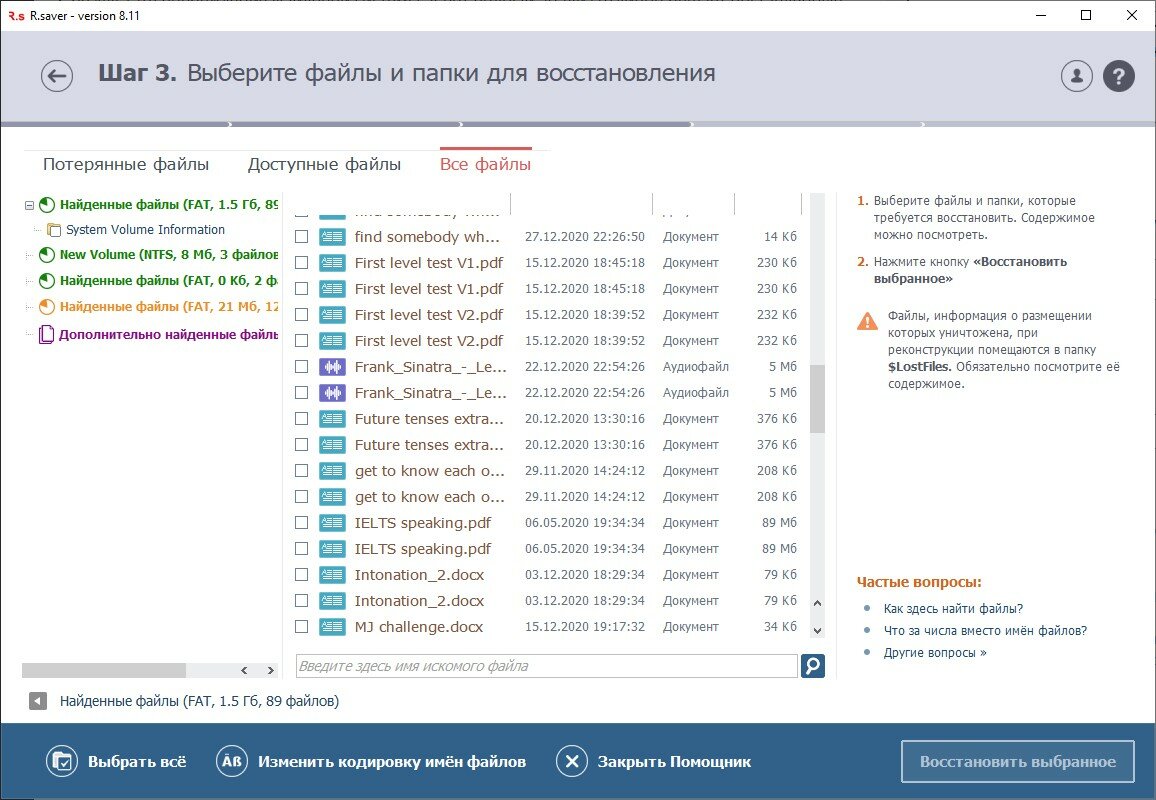This screenshot has width=1156, height=800.
Task: Open help via the question mark icon
Action: click(1118, 75)
